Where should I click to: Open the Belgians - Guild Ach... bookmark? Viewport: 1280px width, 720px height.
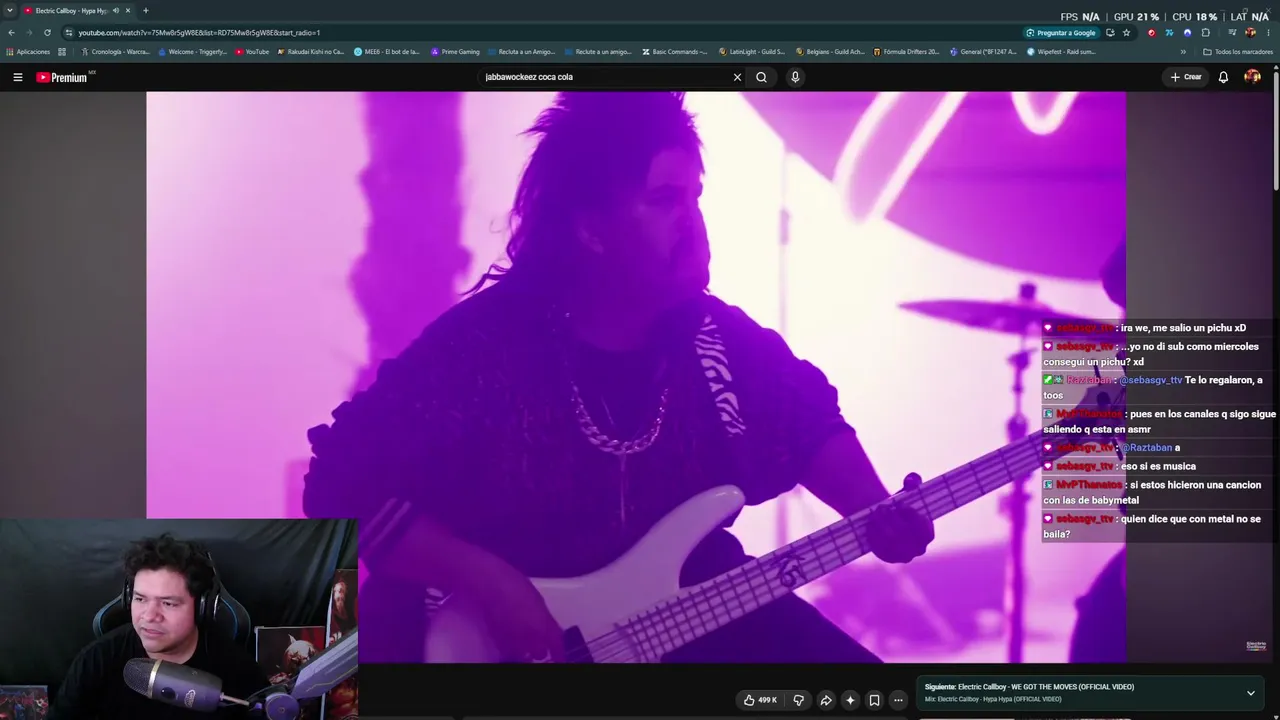pos(830,52)
